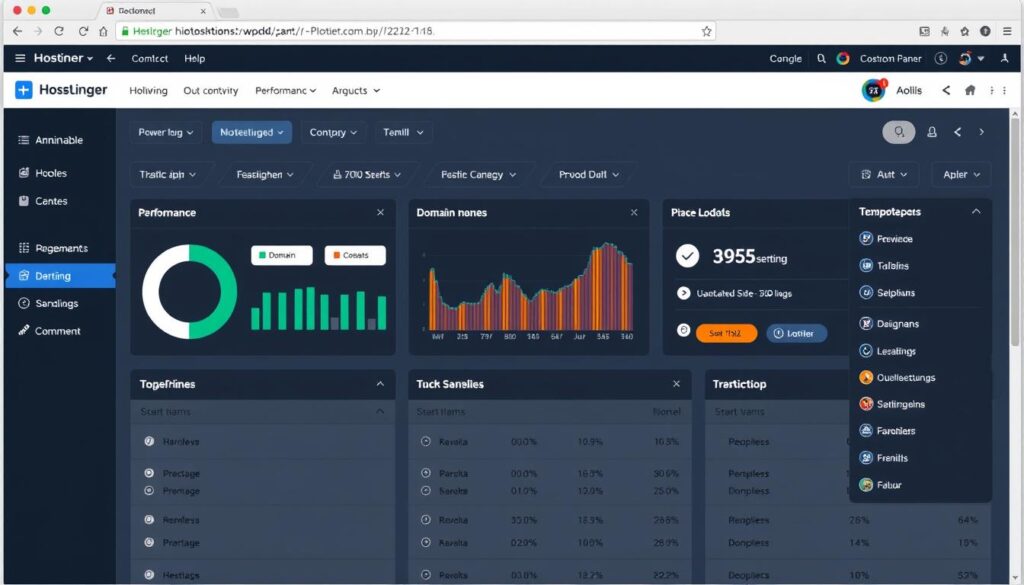Toggle the Cosats legend in Performance chart
This screenshot has height=585, width=1024.
coord(355,255)
